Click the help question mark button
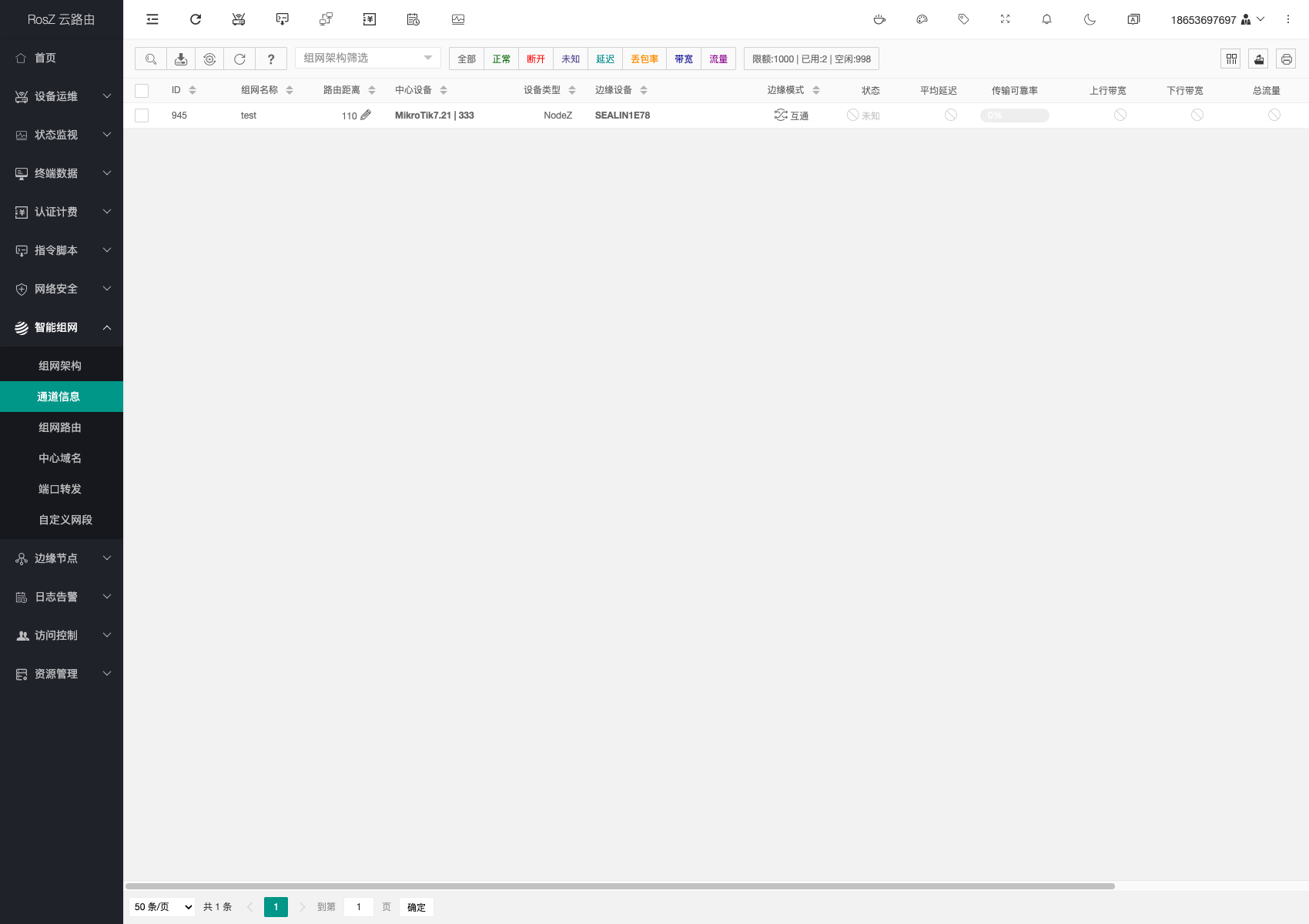Viewport: 1309px width, 924px height. point(270,59)
